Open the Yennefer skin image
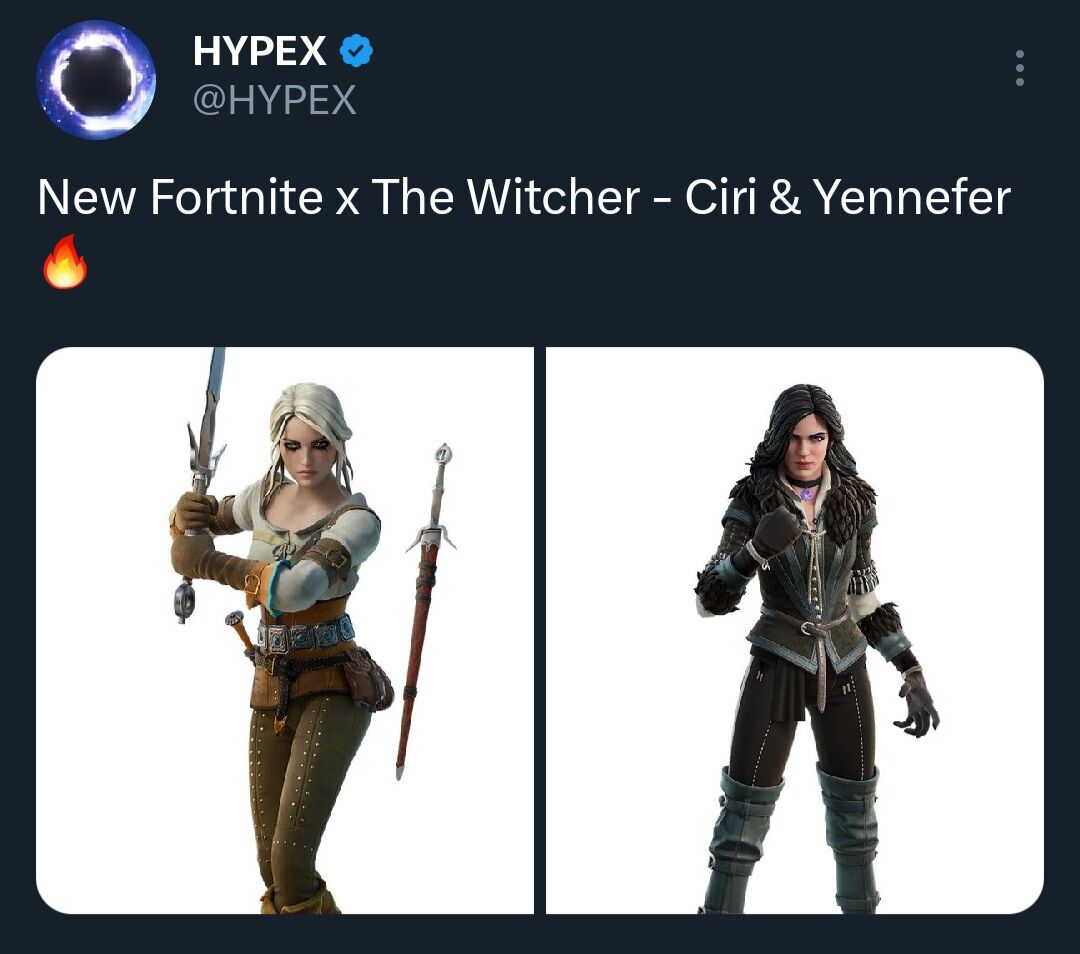The width and height of the screenshot is (1080, 954). pos(795,630)
